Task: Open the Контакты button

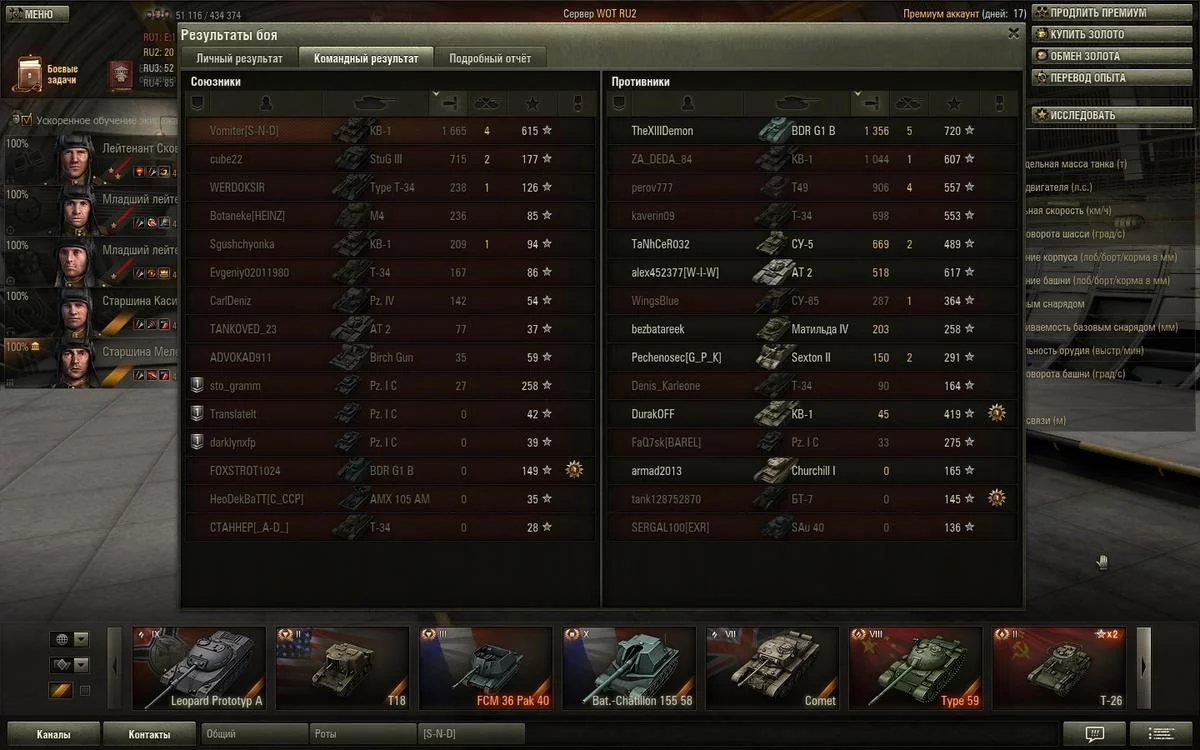Action: [149, 734]
